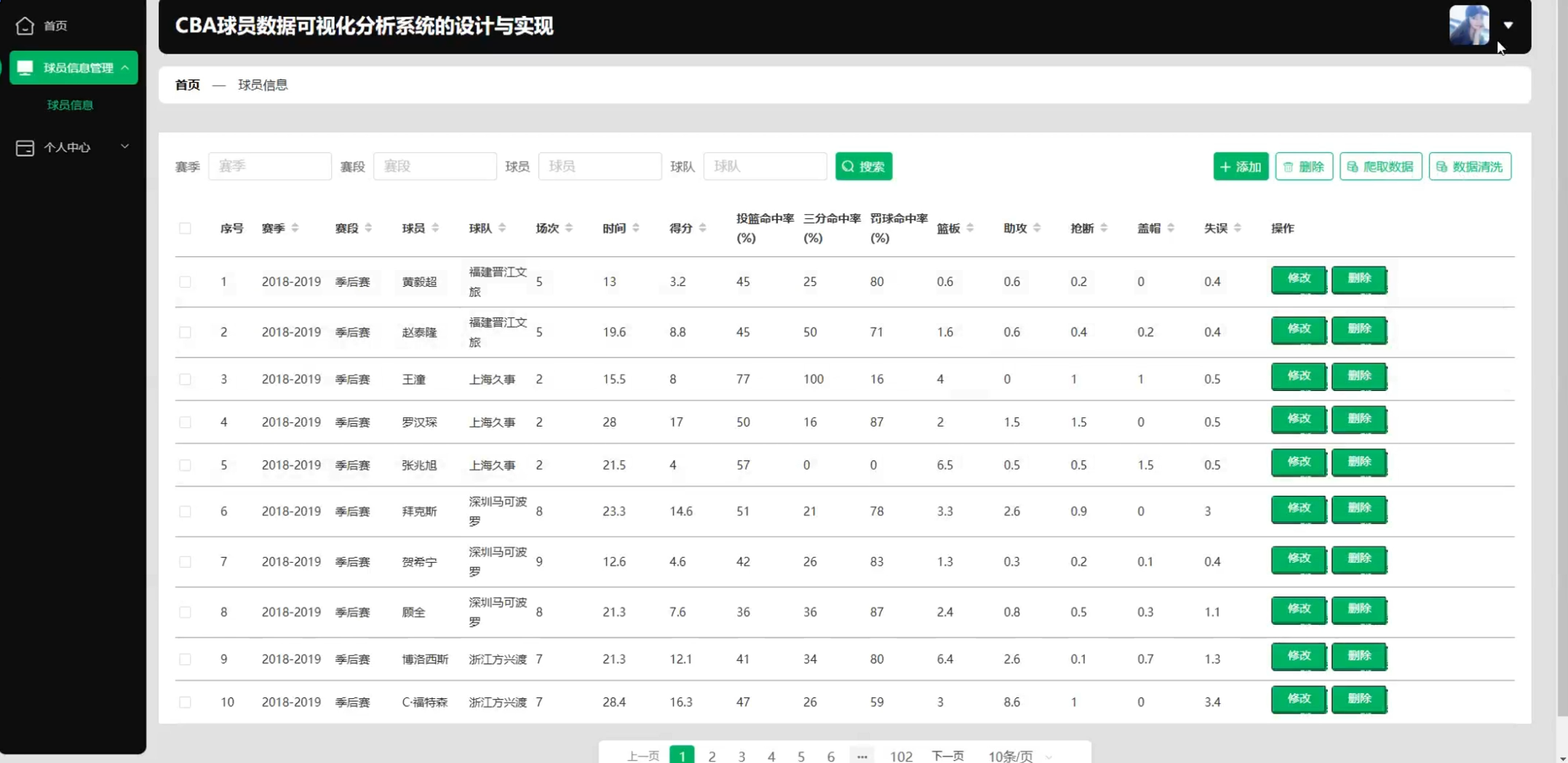Sort by 时间 column arrows

pyautogui.click(x=636, y=228)
